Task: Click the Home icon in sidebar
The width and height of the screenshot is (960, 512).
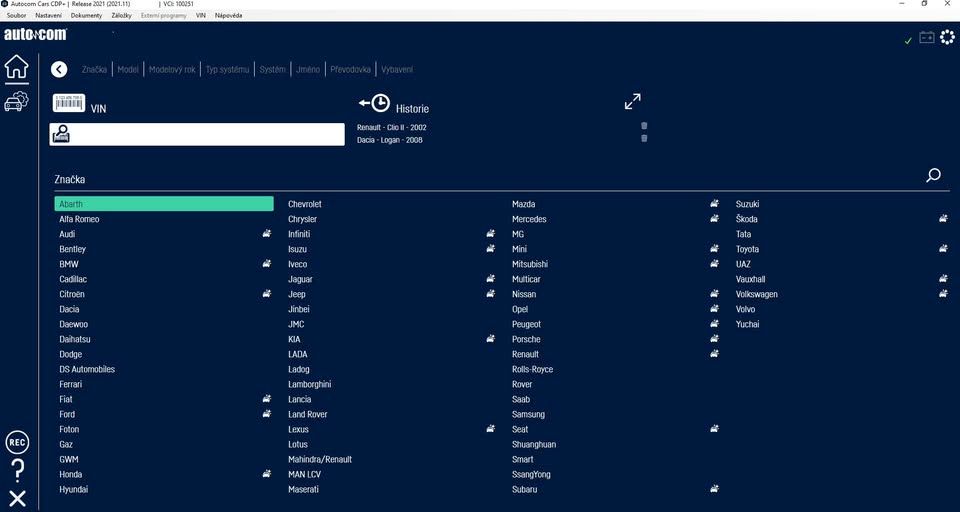Action: click(x=16, y=67)
